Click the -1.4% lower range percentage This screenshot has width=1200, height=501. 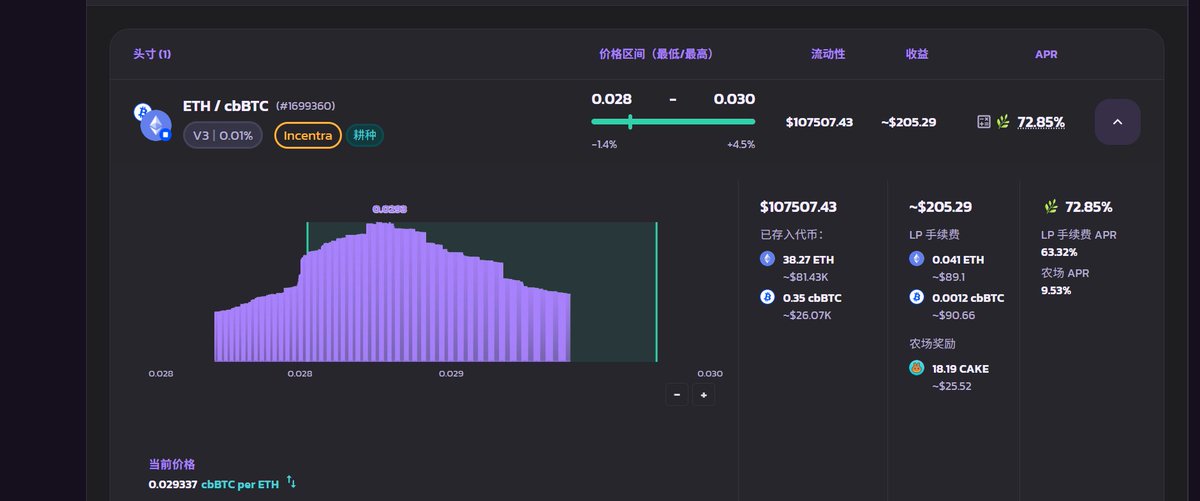click(x=604, y=144)
